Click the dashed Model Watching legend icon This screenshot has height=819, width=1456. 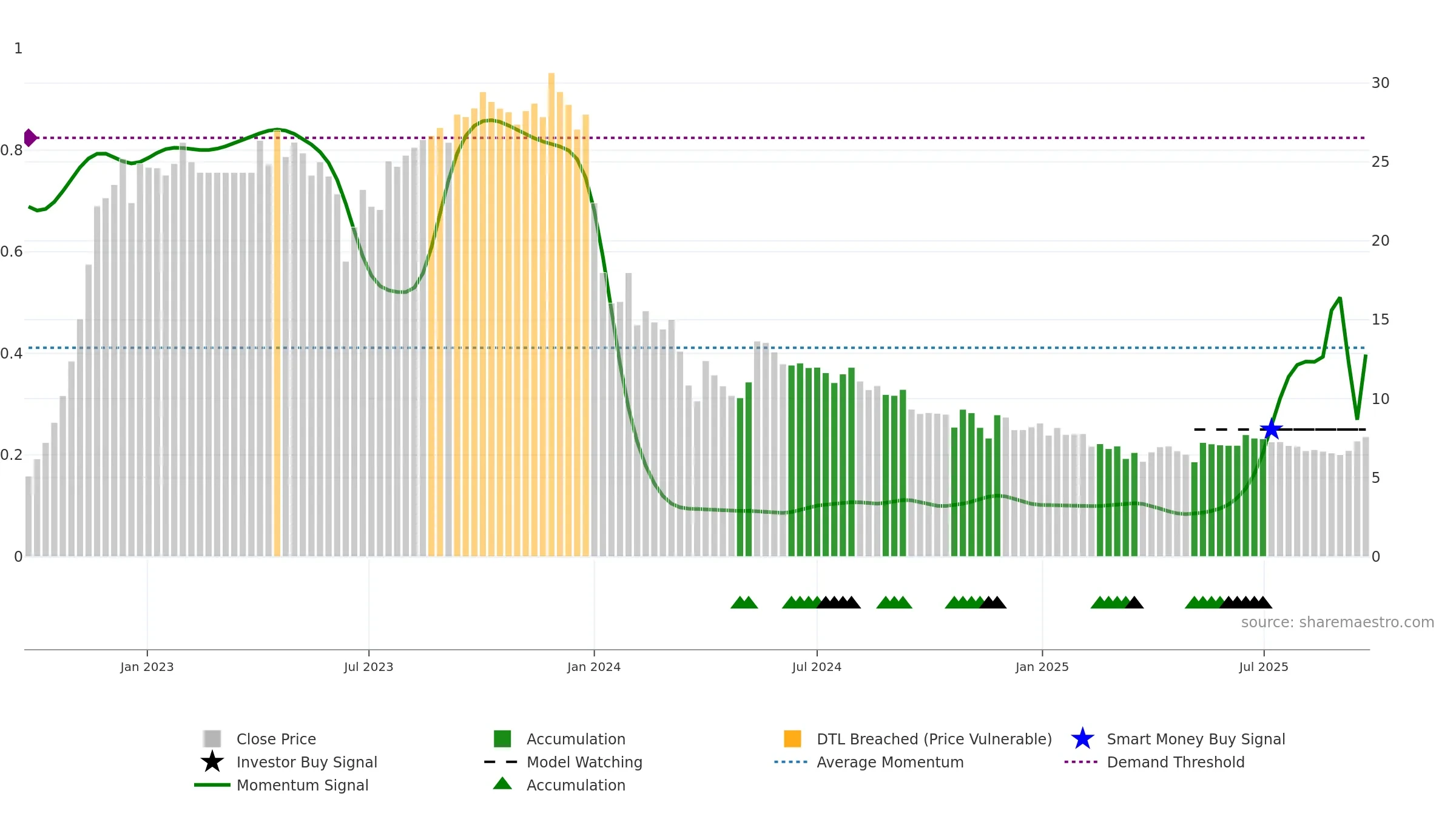click(x=500, y=762)
